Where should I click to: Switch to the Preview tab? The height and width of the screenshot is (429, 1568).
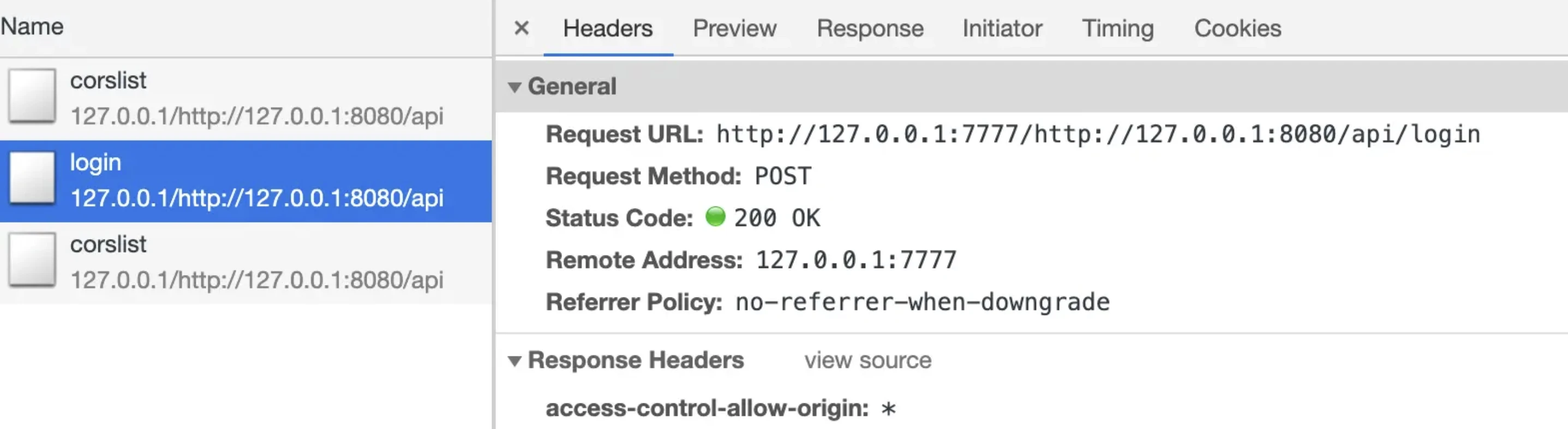point(734,28)
